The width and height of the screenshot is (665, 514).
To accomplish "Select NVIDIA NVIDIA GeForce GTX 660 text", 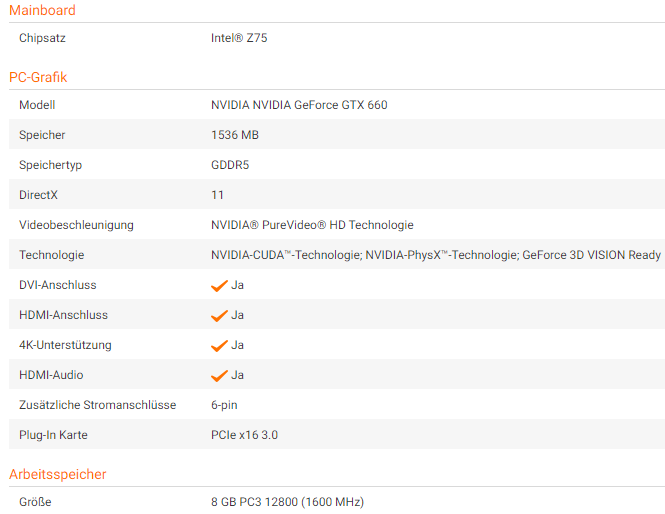I will (299, 105).
